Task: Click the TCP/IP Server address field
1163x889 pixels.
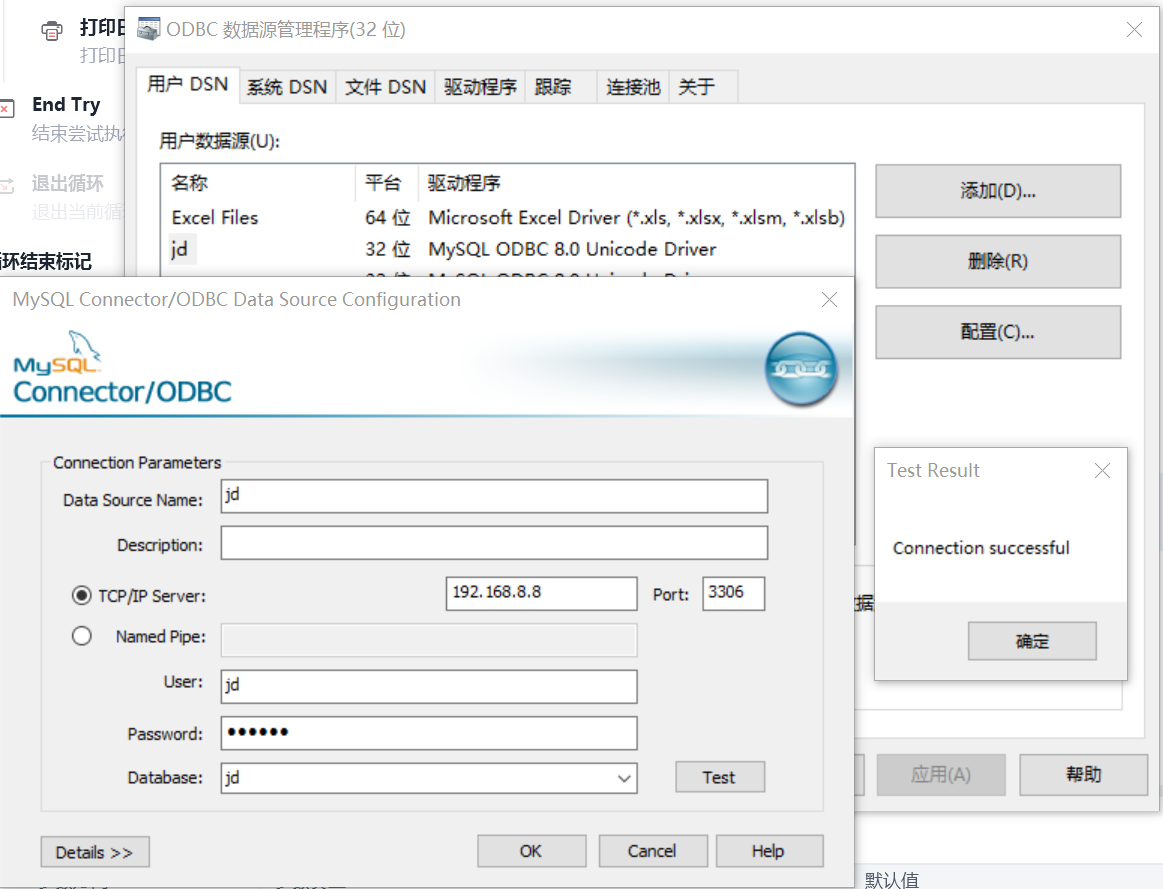Action: point(541,594)
